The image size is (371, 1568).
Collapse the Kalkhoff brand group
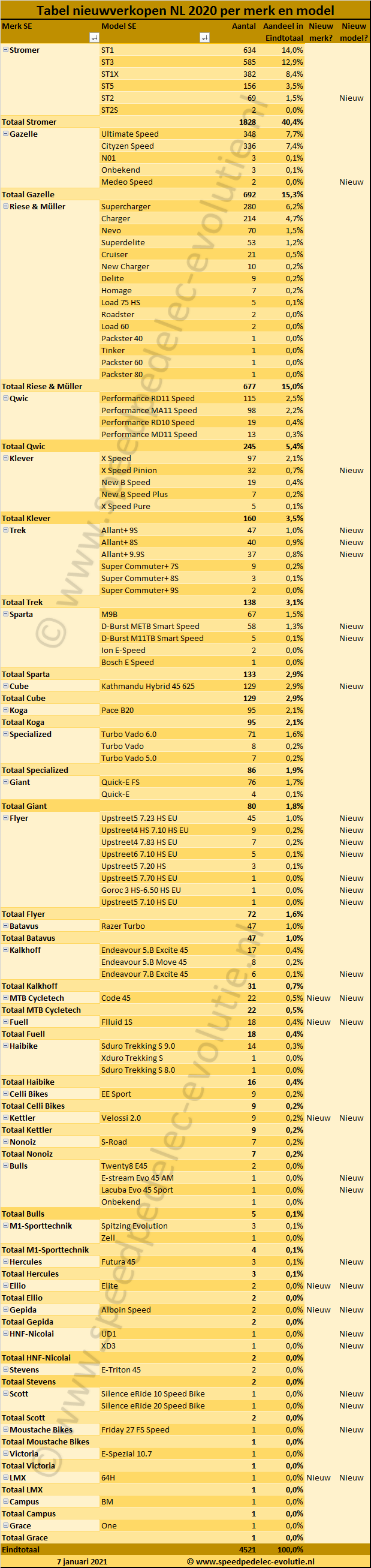(5, 950)
